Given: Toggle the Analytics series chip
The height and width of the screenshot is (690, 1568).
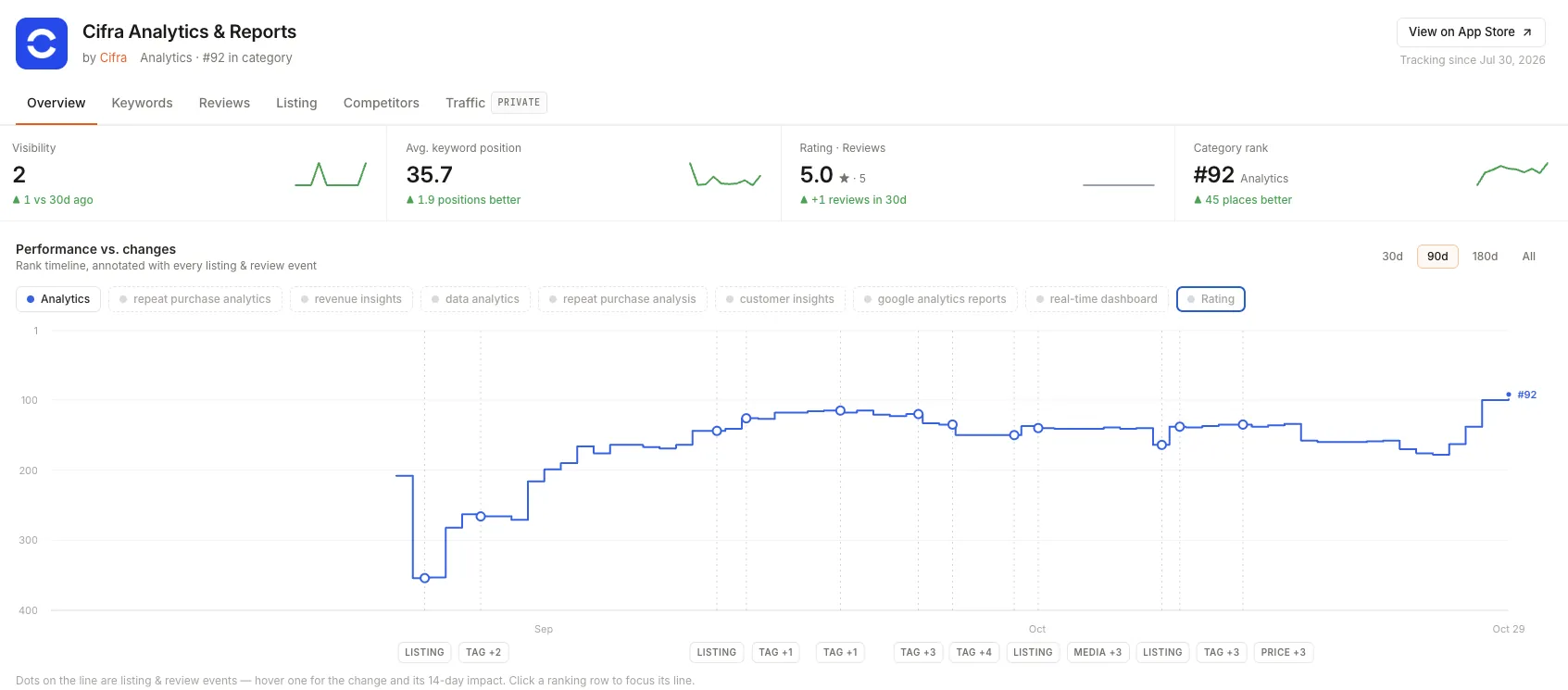Looking at the screenshot, I should click(58, 299).
